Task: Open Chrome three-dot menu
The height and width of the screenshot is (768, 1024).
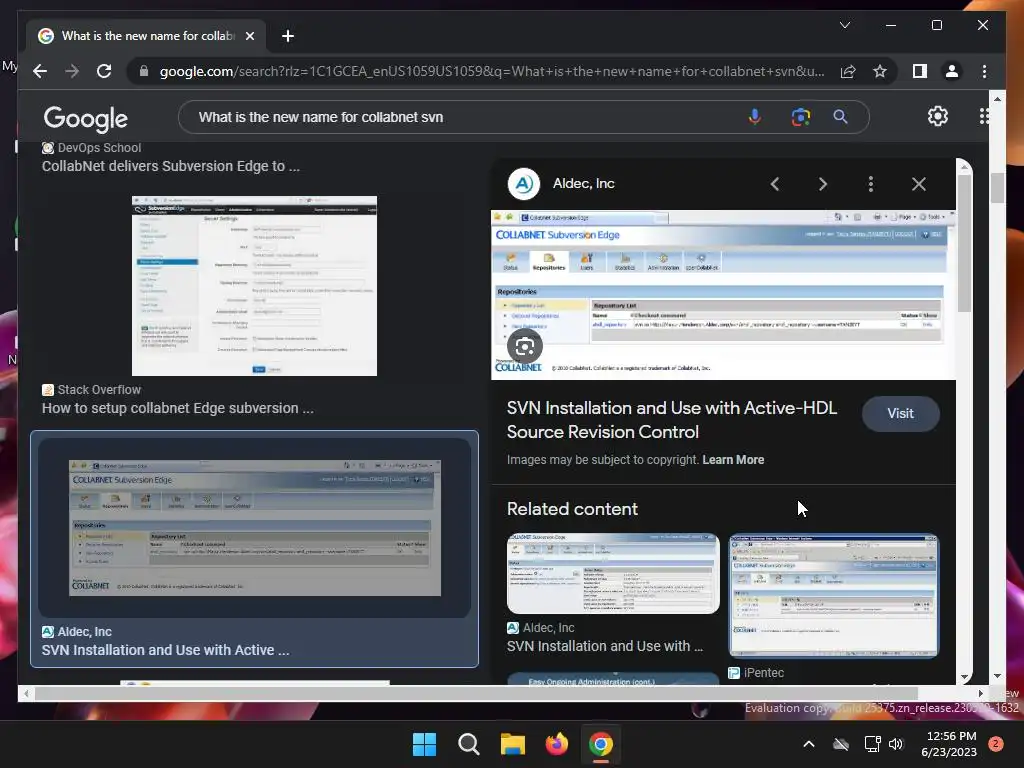Action: 984,71
